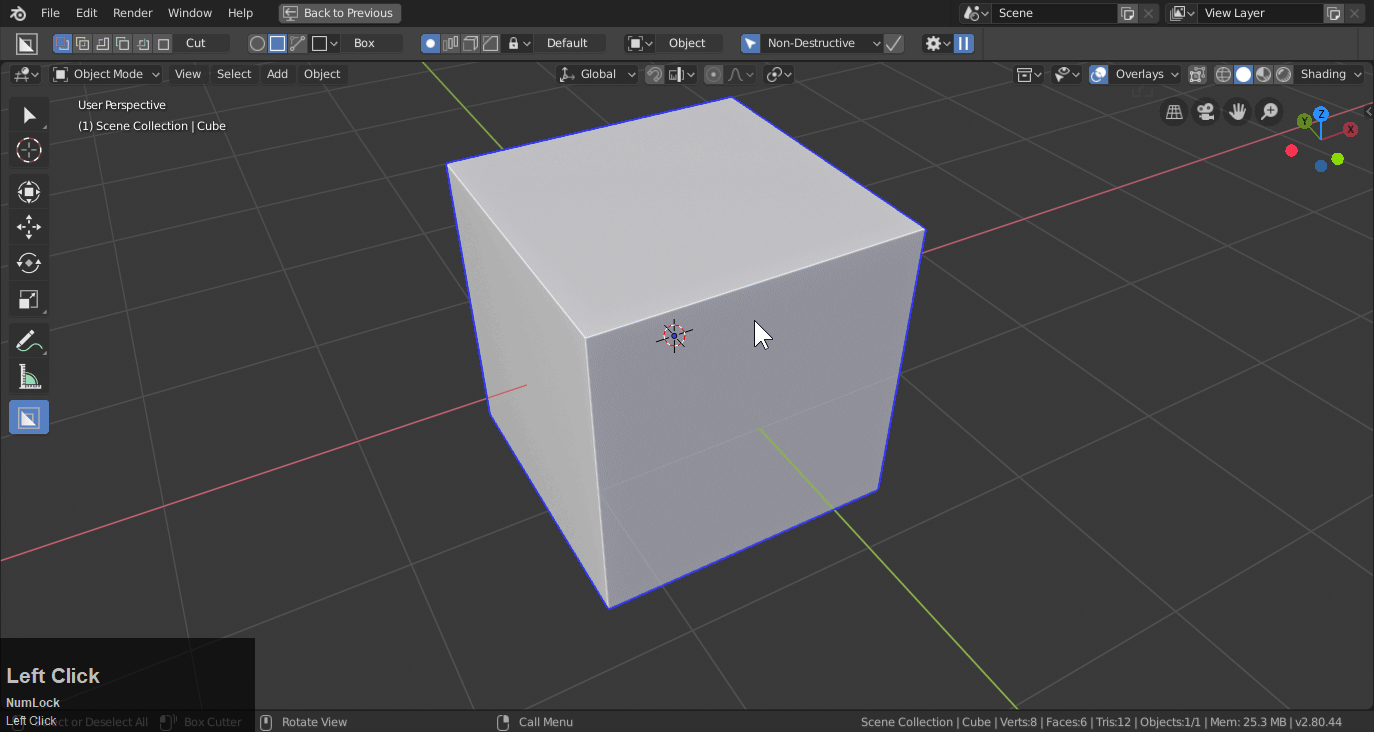Choose the 3D Cursor tool

[28, 150]
